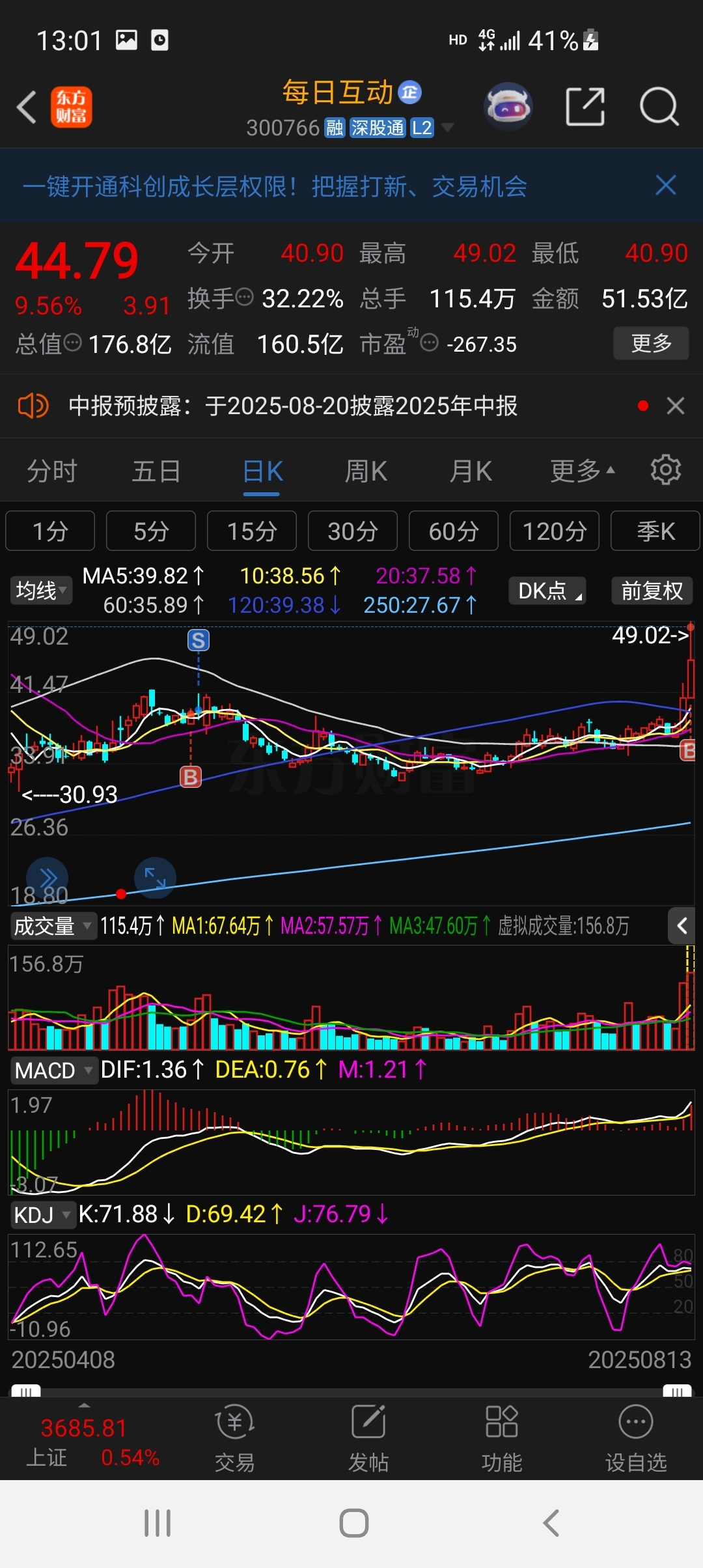
Task: Tap the 融 margin badge
Action: [x=335, y=128]
